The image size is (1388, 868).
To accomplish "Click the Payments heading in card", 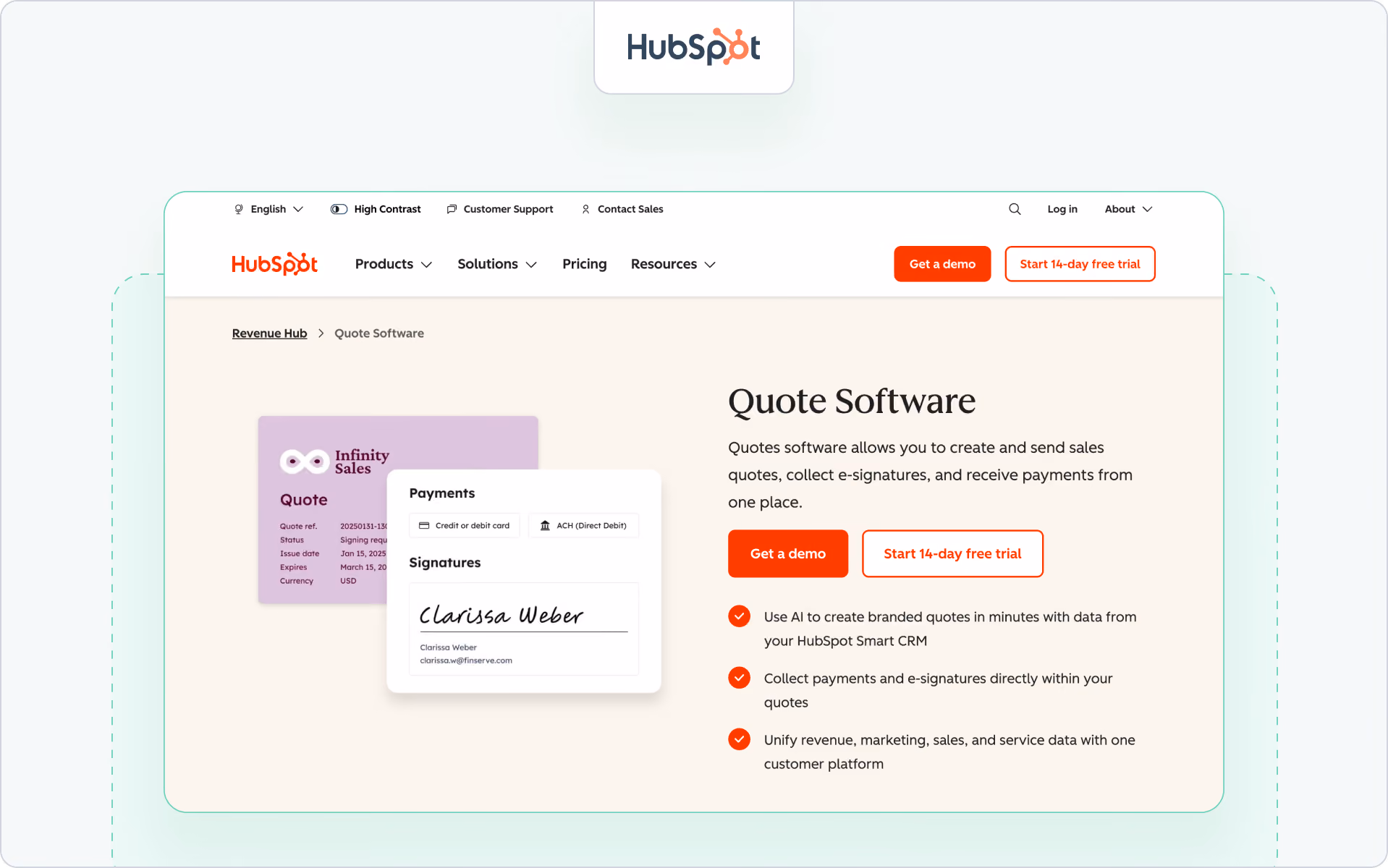I will (x=442, y=493).
